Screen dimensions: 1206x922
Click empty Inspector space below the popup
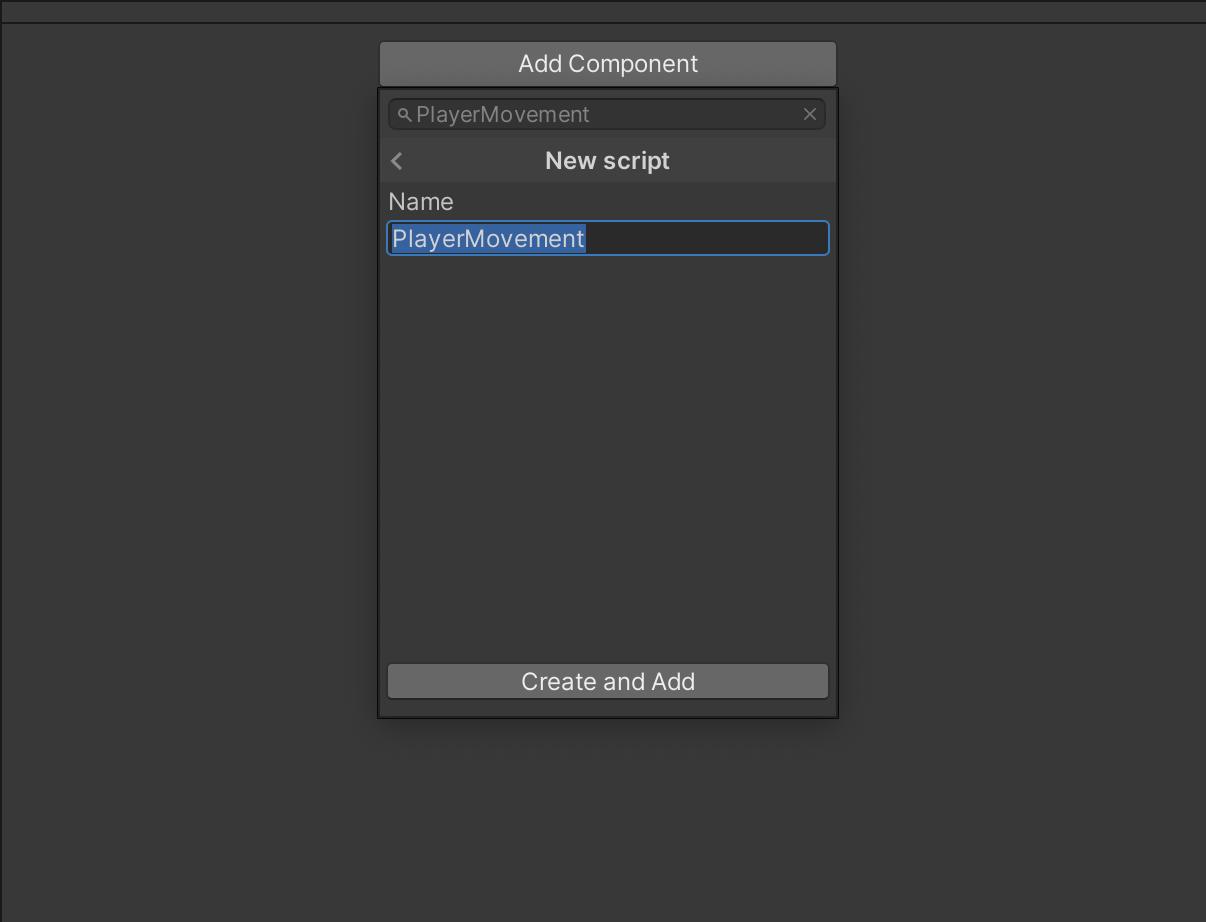(607, 820)
